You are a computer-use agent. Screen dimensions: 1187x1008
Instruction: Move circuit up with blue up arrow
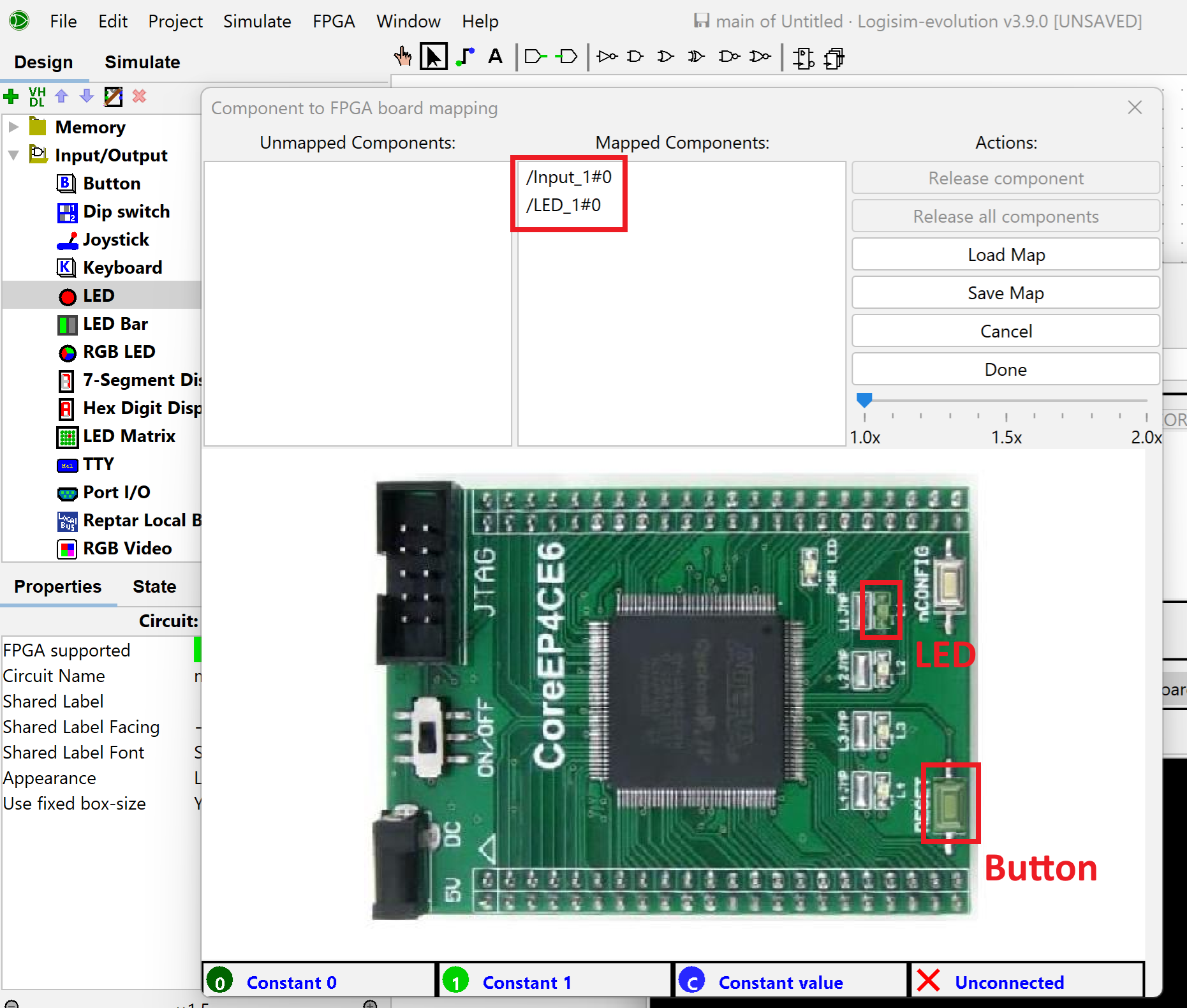(x=61, y=96)
